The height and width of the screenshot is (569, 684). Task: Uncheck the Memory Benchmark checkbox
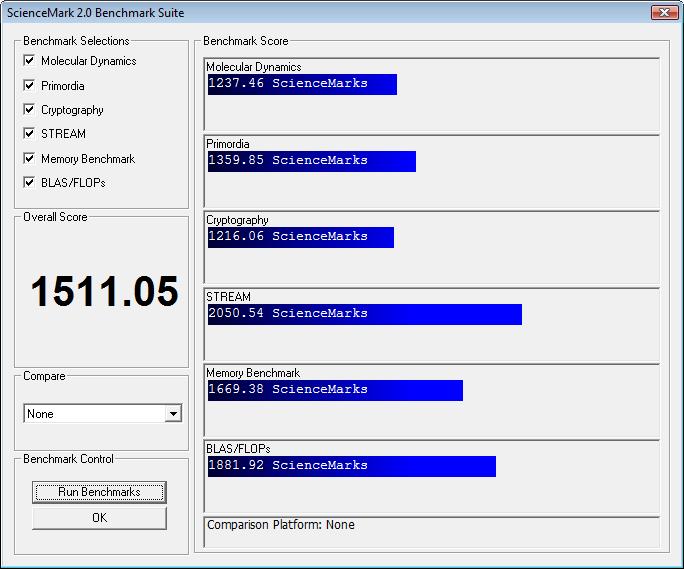(x=29, y=158)
